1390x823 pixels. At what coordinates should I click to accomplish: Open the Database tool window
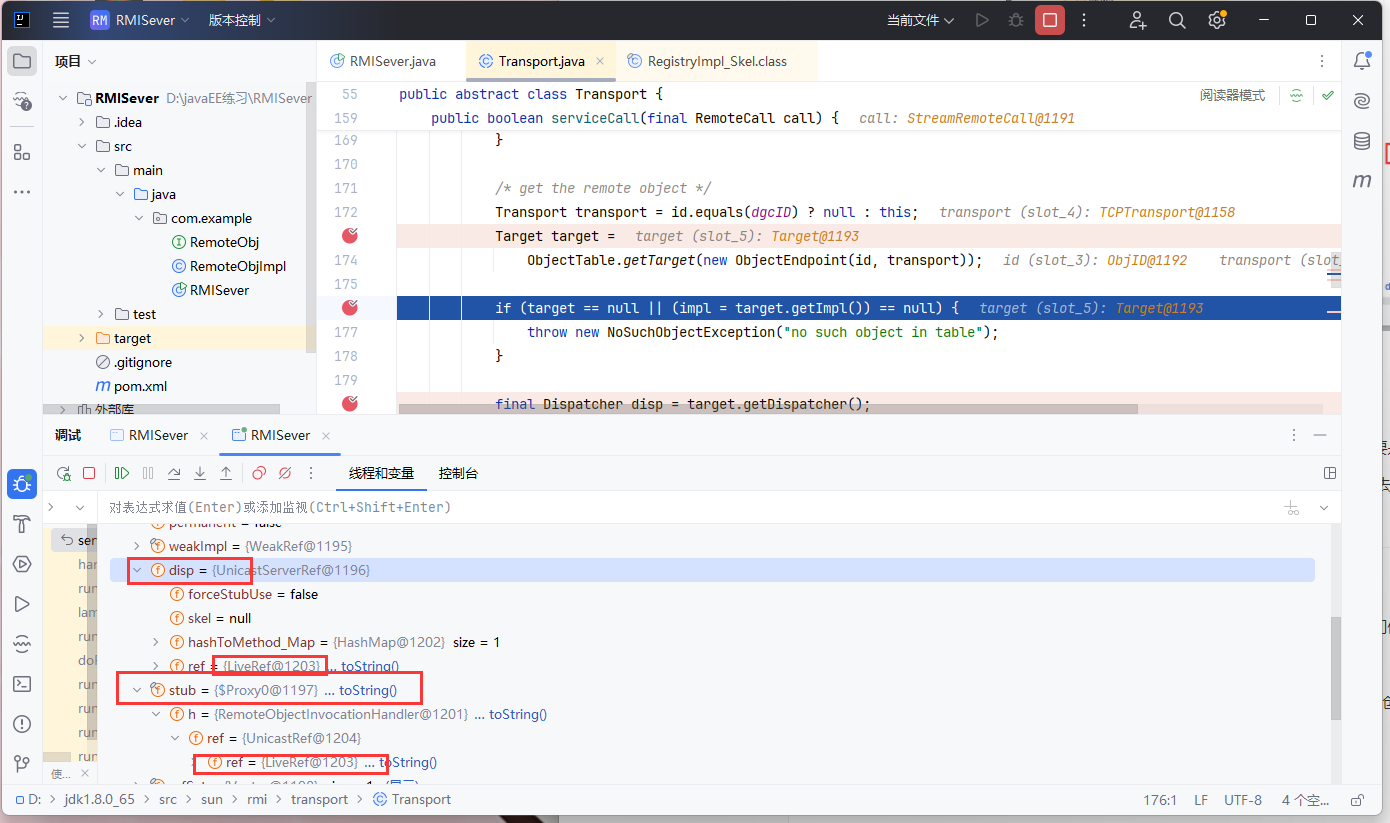(x=1361, y=141)
